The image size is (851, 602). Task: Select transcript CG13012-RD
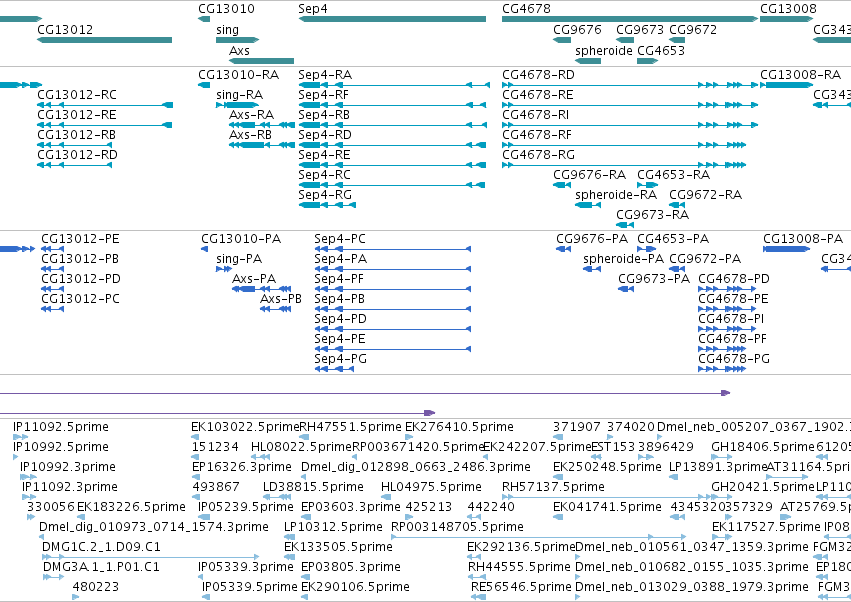pyautogui.click(x=77, y=155)
